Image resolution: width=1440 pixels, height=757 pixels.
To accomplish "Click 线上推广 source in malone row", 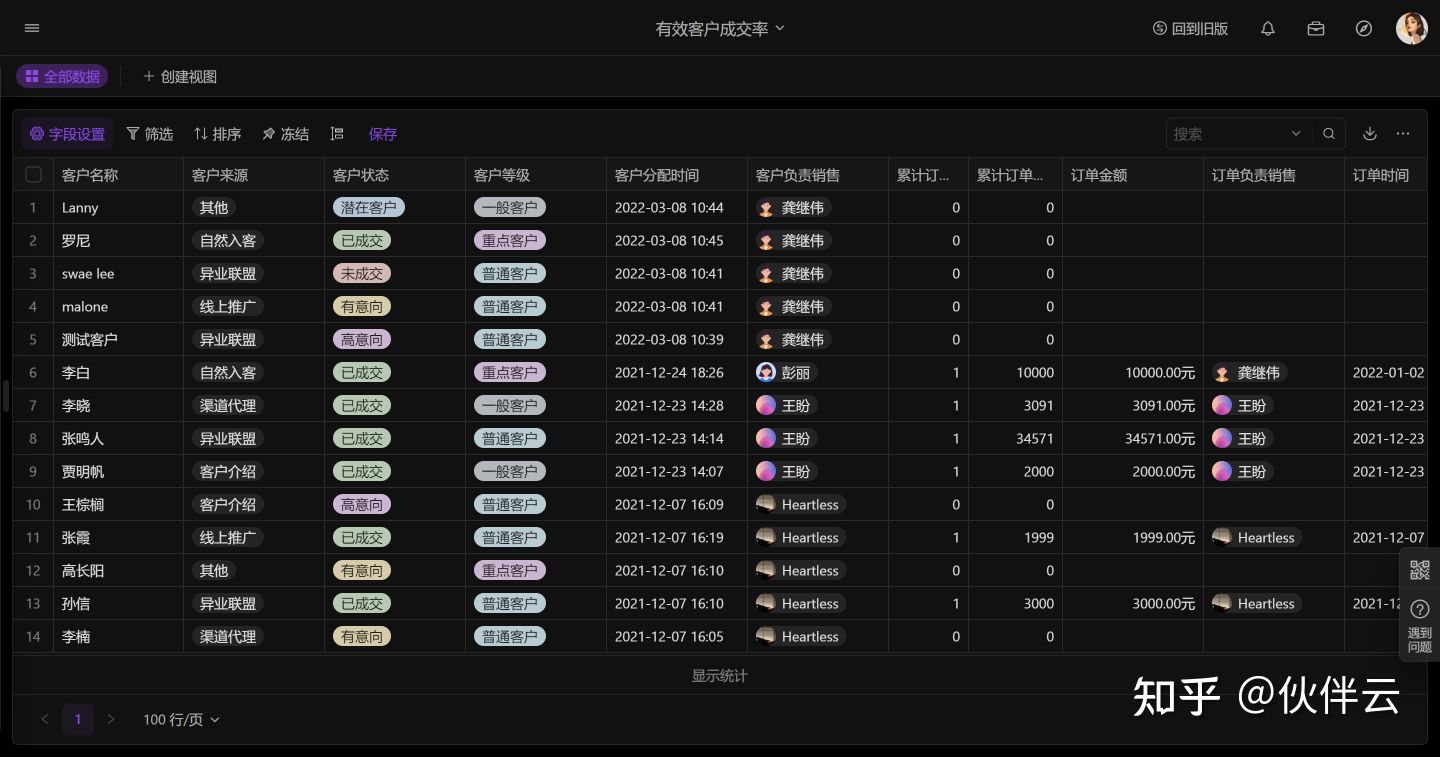I will [x=228, y=307].
